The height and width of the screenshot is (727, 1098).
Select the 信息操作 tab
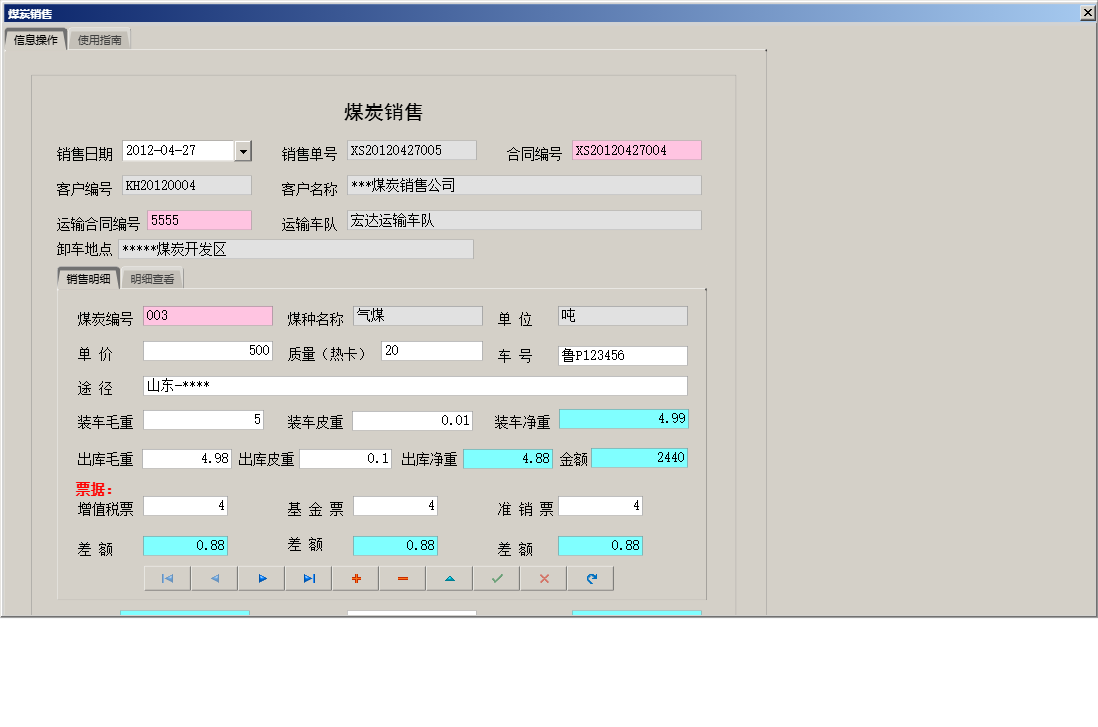click(34, 39)
